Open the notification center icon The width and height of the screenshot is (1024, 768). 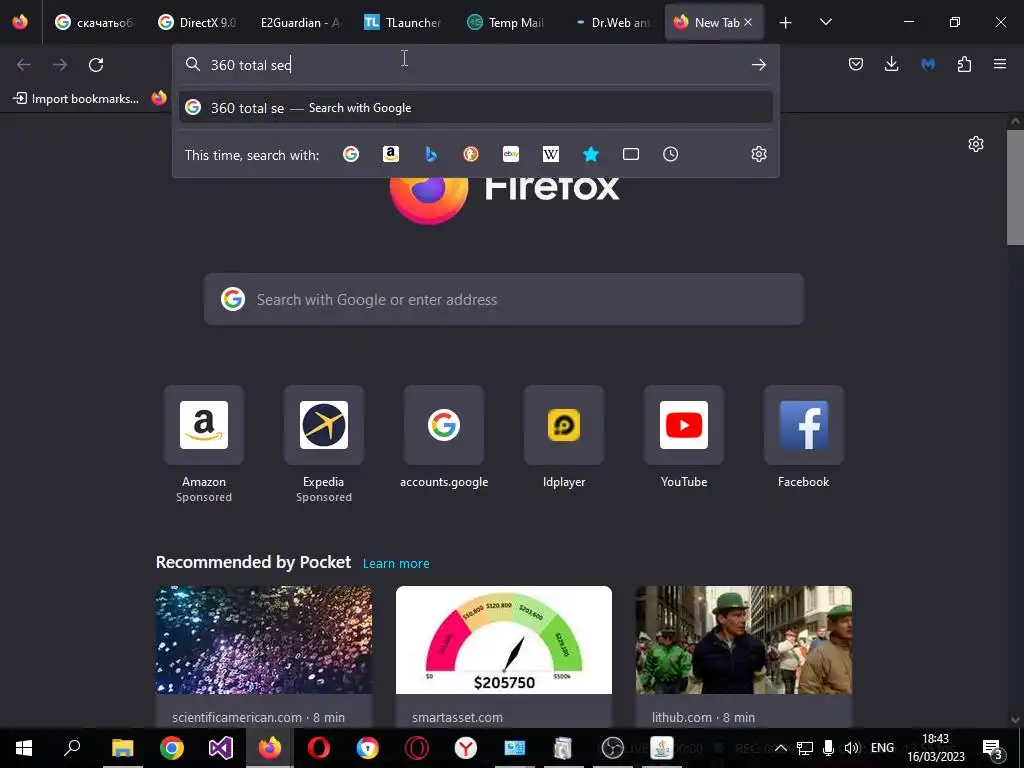(x=992, y=748)
